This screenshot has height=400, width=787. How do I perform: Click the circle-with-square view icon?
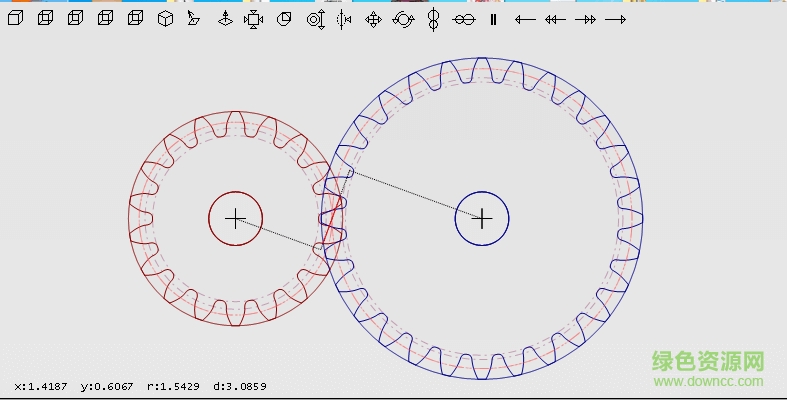click(x=284, y=18)
